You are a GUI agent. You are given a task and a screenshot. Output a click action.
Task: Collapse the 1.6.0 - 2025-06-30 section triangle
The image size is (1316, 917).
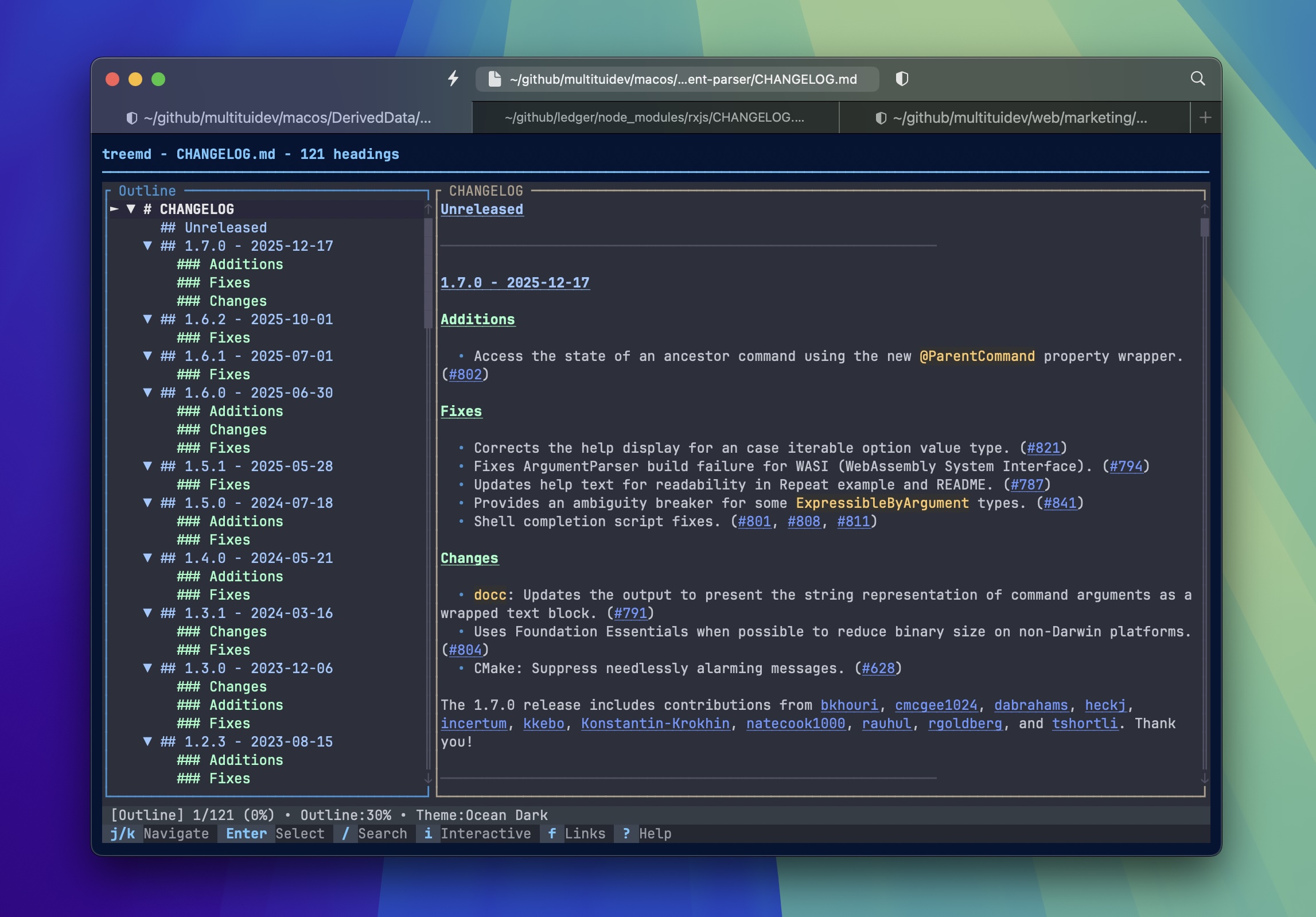pyautogui.click(x=149, y=393)
